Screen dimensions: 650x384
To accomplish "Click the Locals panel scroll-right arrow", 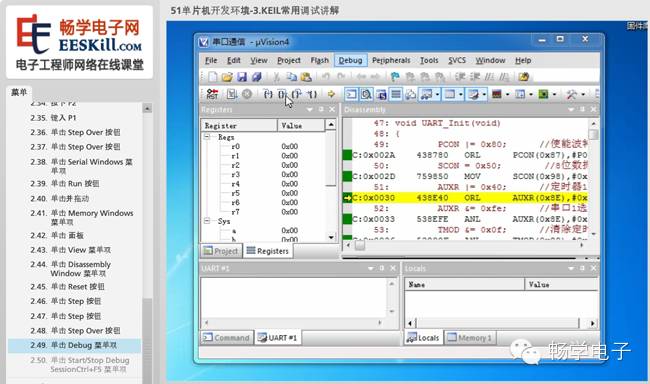I will (592, 323).
